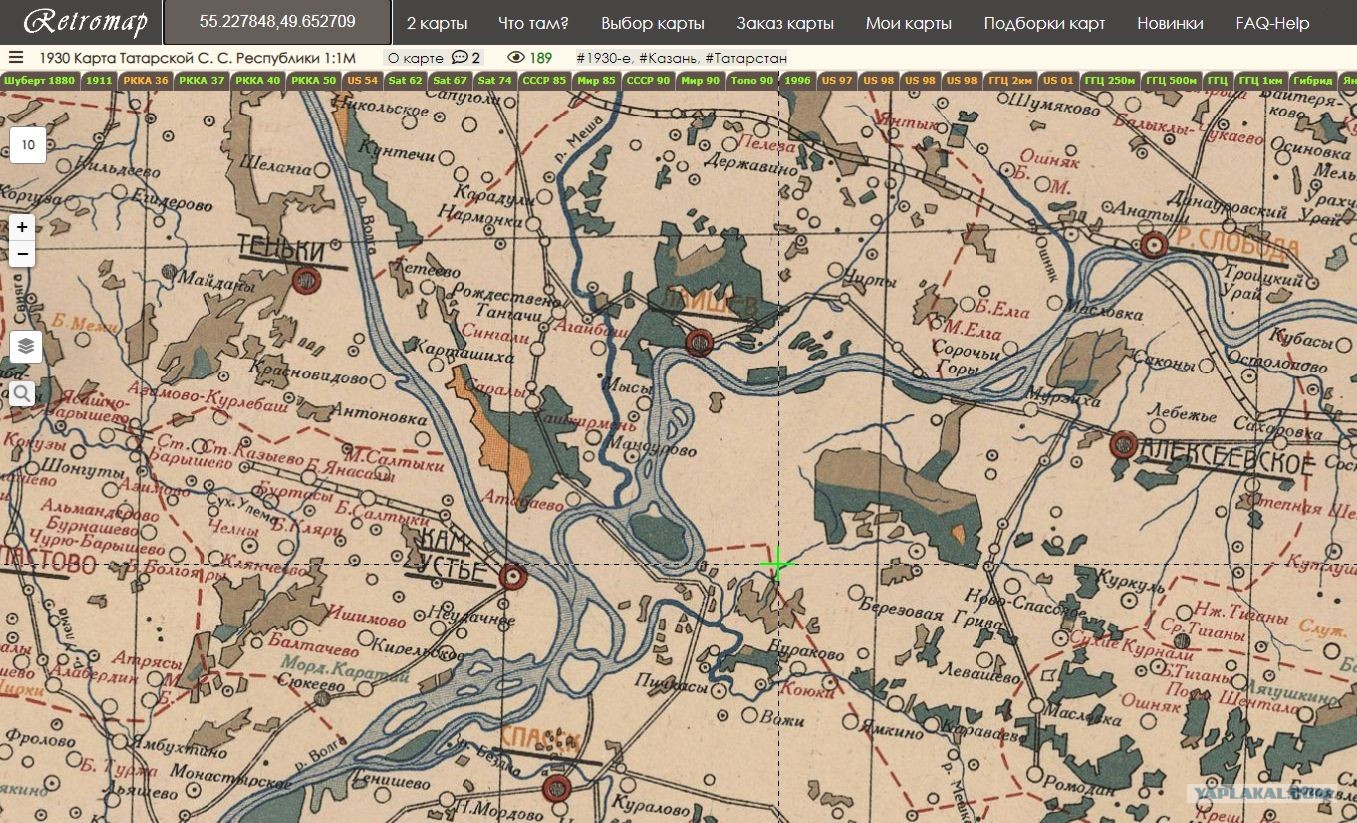The image size is (1357, 823).
Task: Open the map layers control
Action: 25,347
